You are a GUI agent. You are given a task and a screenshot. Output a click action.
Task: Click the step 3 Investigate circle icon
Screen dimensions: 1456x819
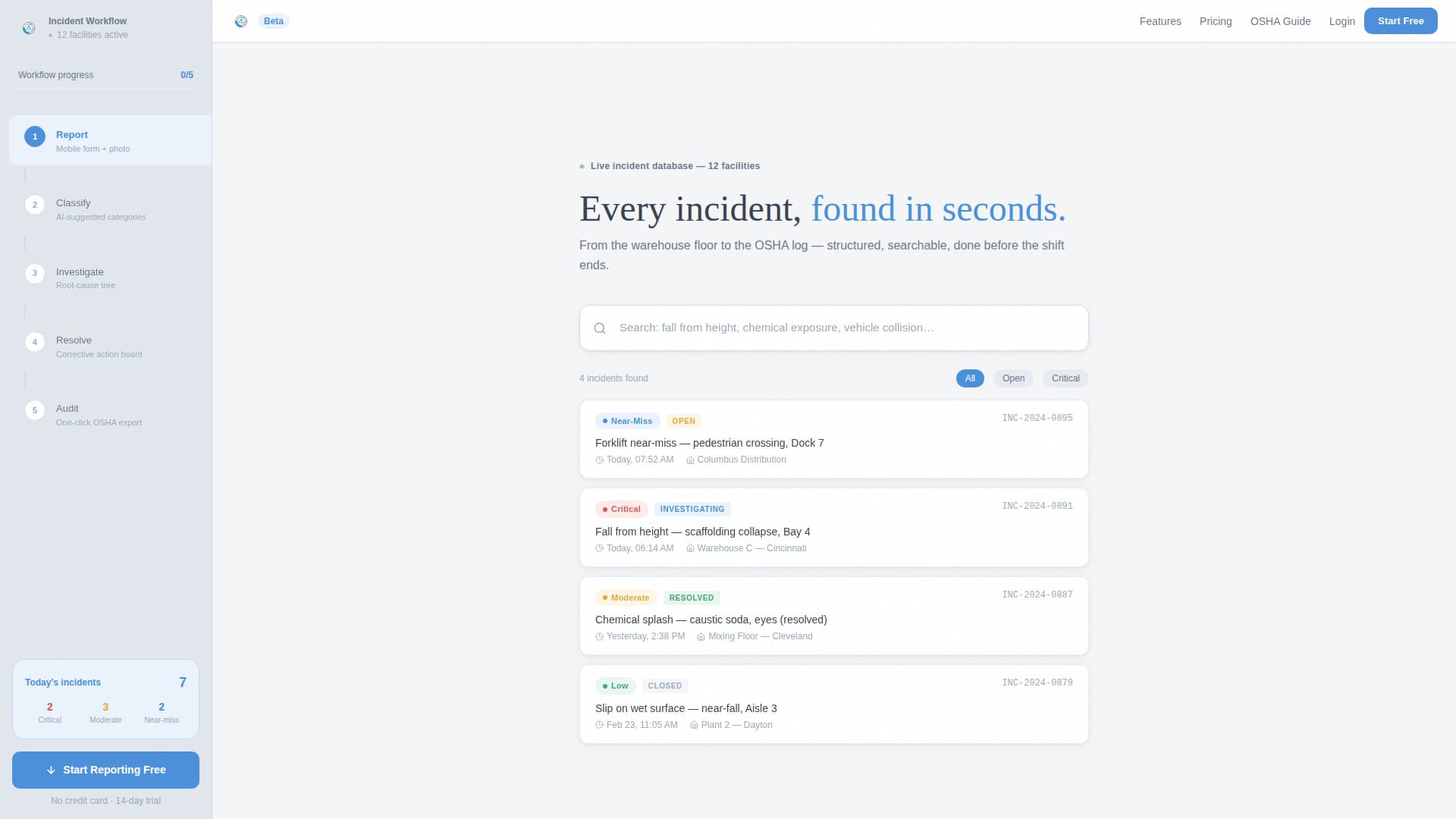(x=35, y=273)
